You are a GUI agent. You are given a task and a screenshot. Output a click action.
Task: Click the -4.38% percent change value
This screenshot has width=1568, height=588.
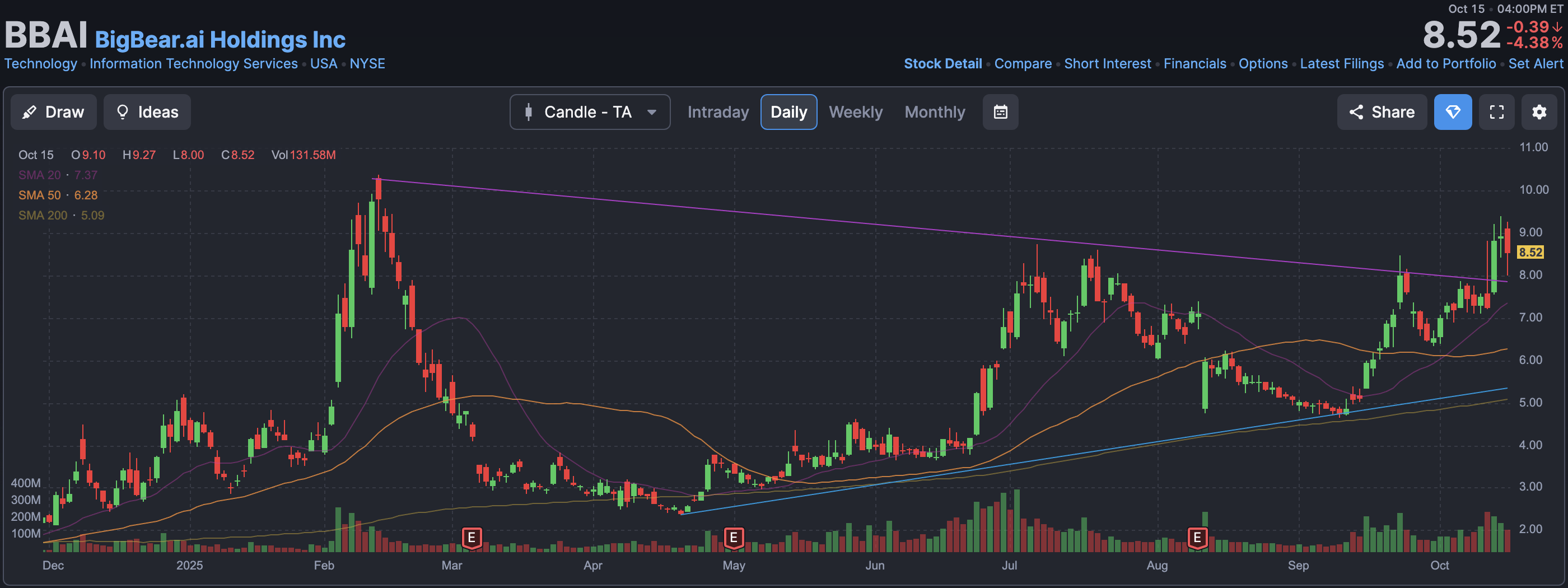click(x=1534, y=43)
